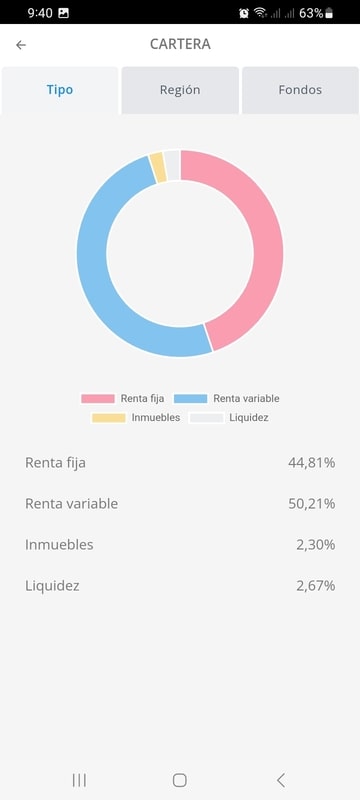Screen dimensions: 360x800
Task: Open recent apps navigation button
Action: 79,780
